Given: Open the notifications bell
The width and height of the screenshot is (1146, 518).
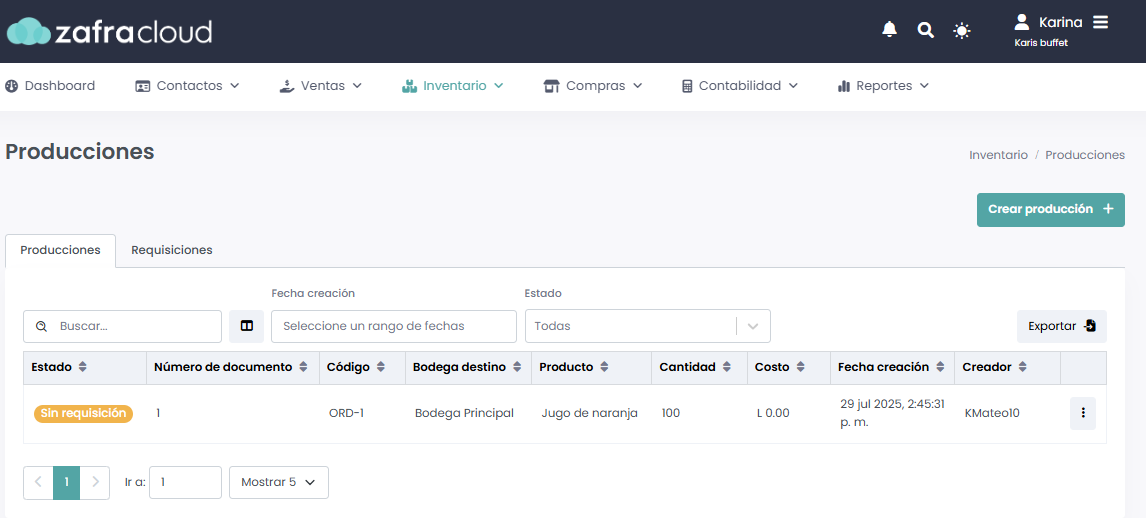Looking at the screenshot, I should point(889,30).
